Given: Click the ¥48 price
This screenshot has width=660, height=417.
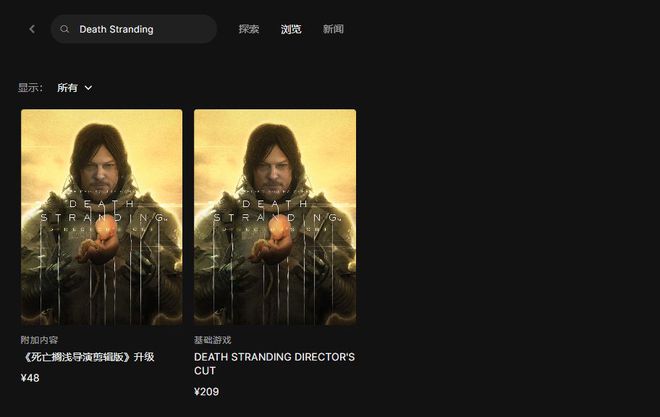Looking at the screenshot, I should 30,378.
